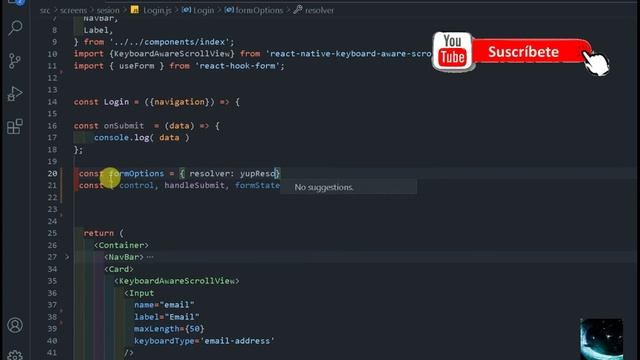Expand the folded NavBar block at line 27
The image size is (640, 360).
(x=67, y=257)
